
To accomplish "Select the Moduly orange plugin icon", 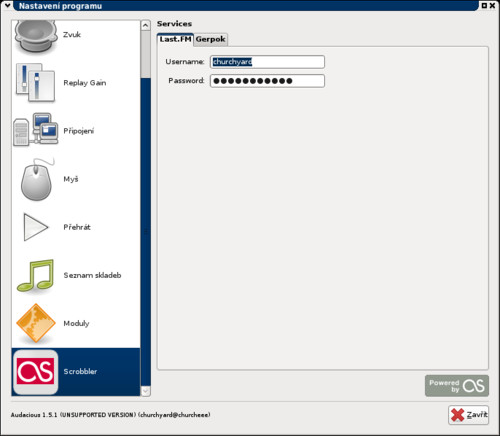I will (x=36, y=323).
